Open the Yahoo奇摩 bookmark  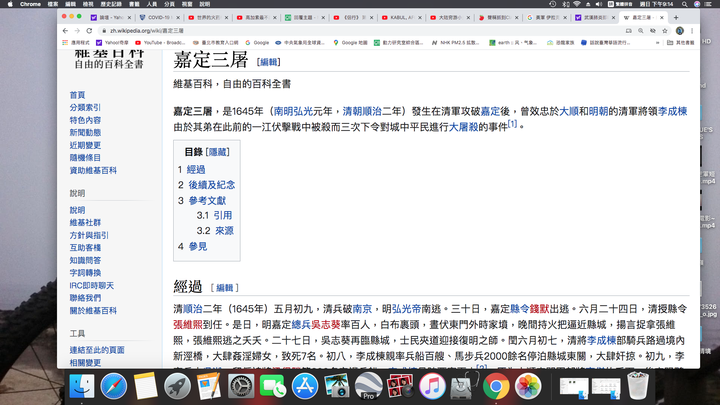pos(112,43)
